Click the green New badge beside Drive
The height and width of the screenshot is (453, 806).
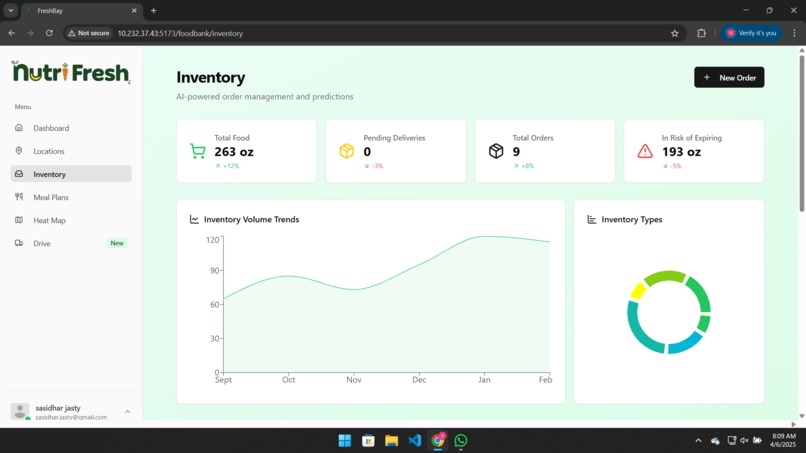117,243
